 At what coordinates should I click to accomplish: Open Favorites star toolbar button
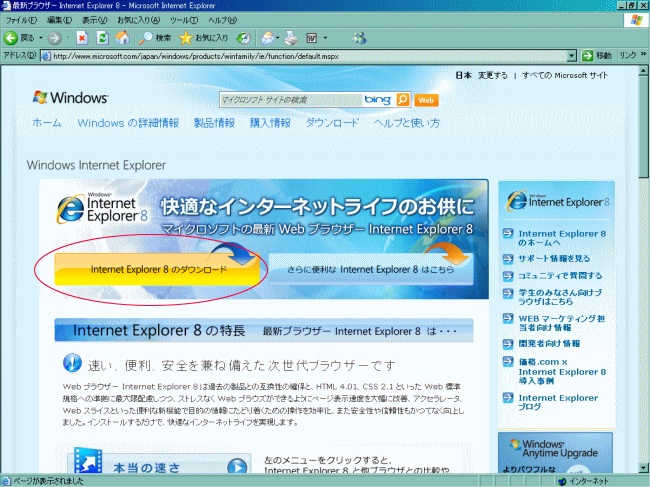click(204, 38)
